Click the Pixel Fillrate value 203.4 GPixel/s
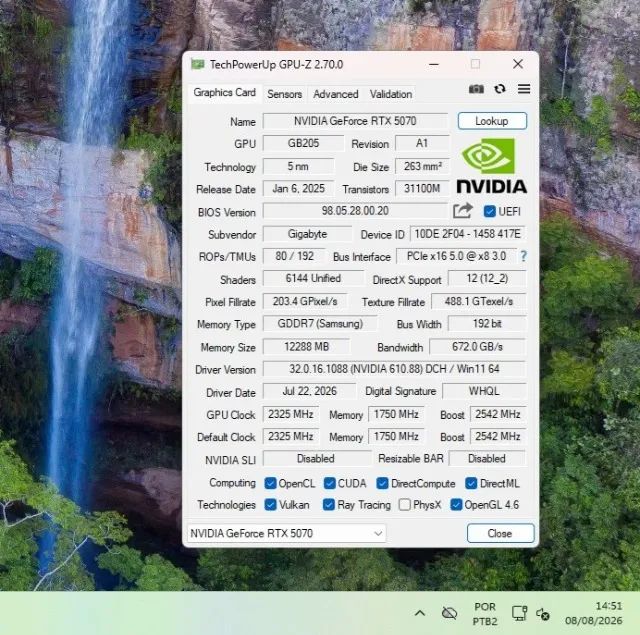This screenshot has width=640, height=635. (x=305, y=301)
